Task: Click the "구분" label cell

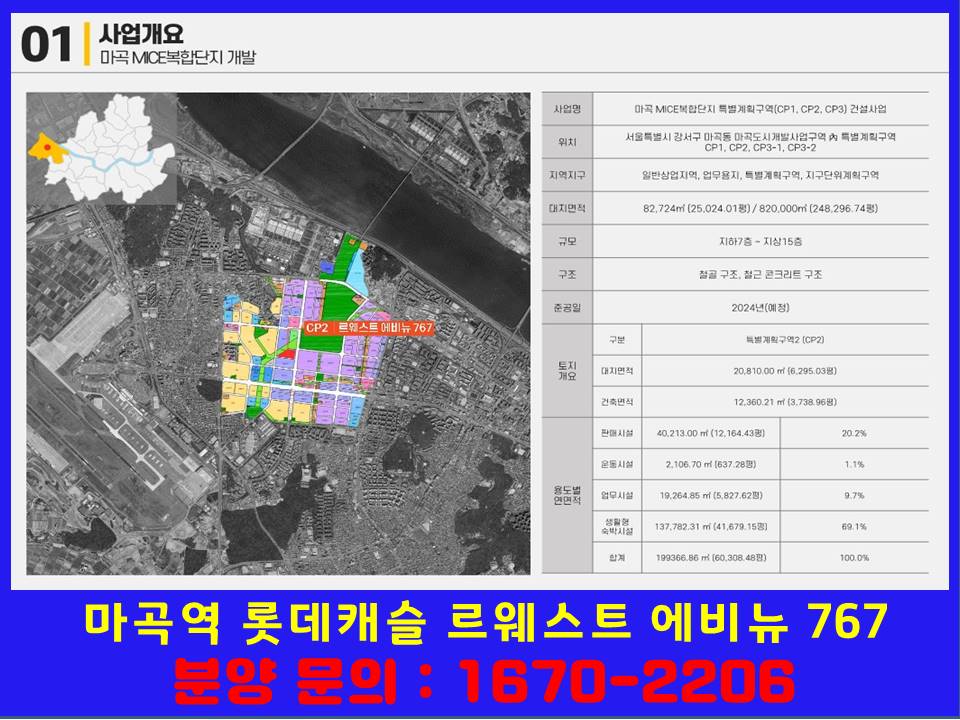Action: (x=617, y=340)
